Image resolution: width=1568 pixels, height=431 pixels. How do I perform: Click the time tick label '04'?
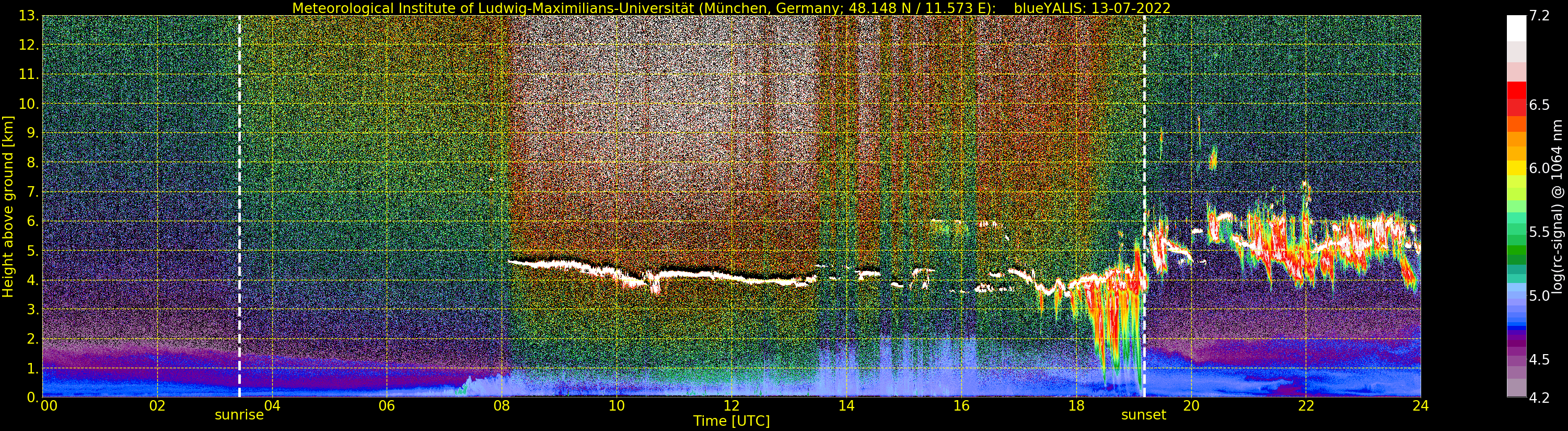tap(272, 406)
